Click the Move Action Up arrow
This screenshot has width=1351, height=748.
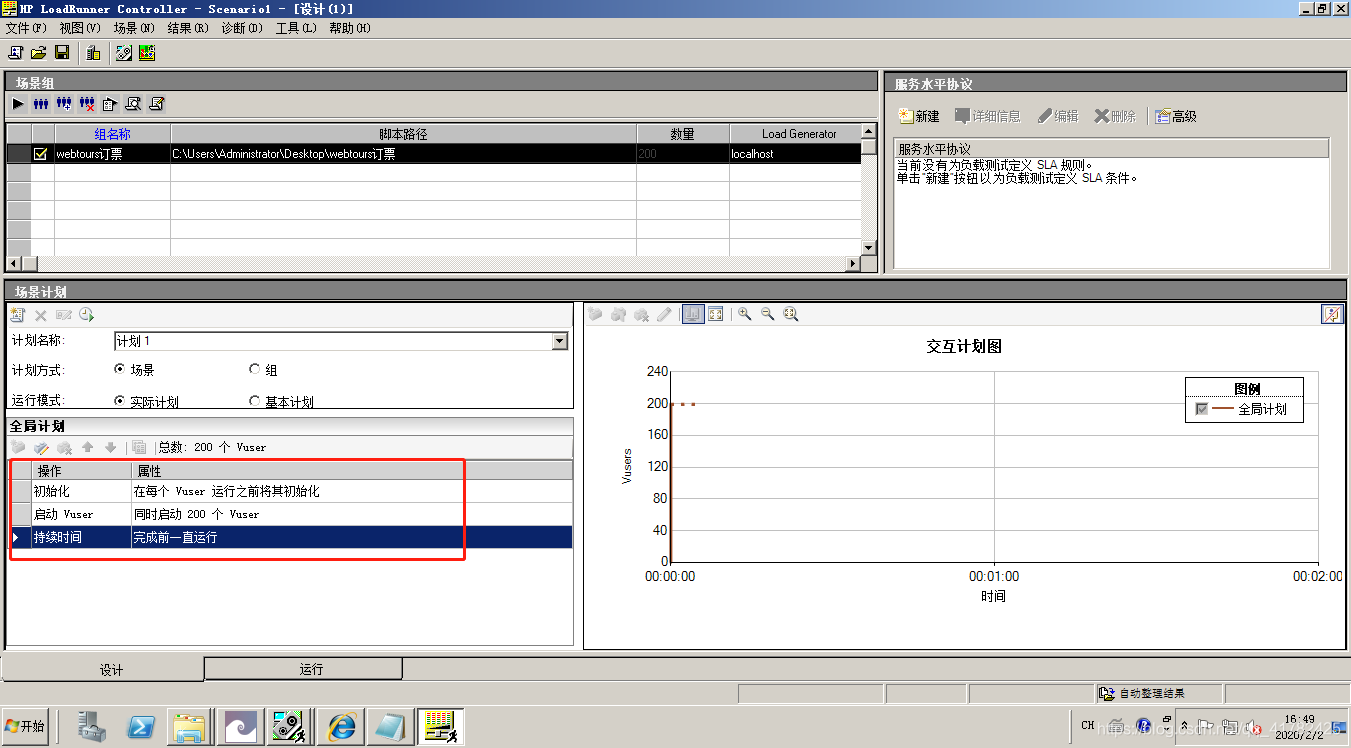[88, 447]
